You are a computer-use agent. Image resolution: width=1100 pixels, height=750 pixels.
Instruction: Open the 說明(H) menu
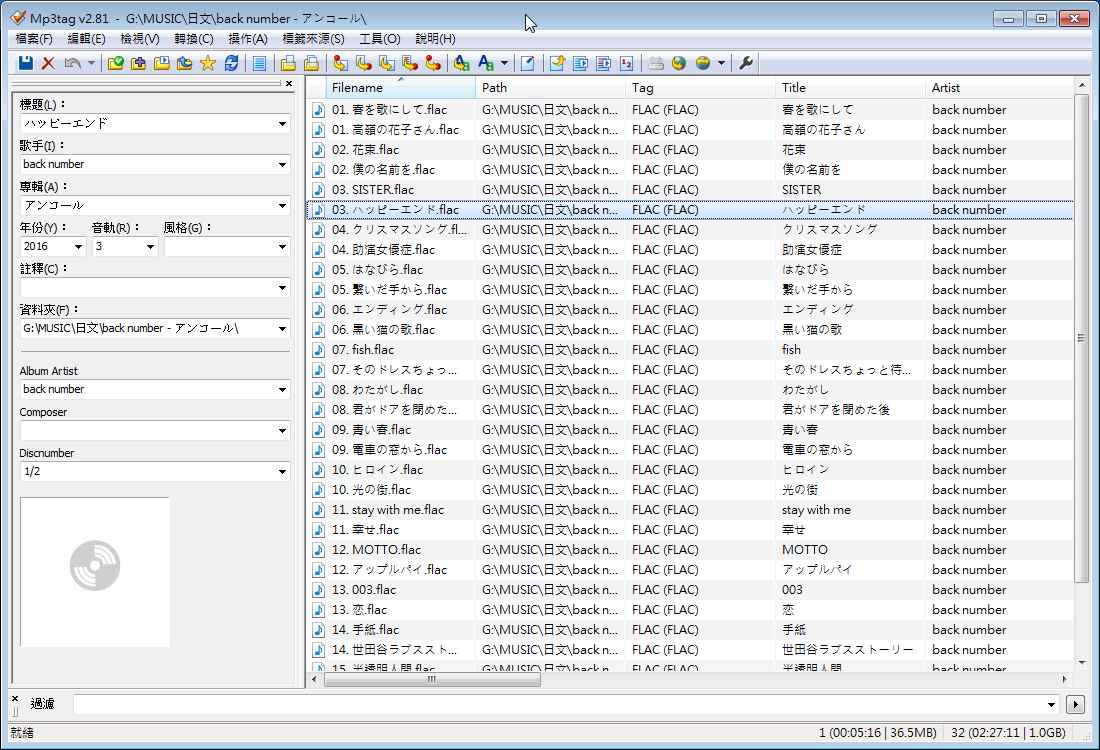435,39
